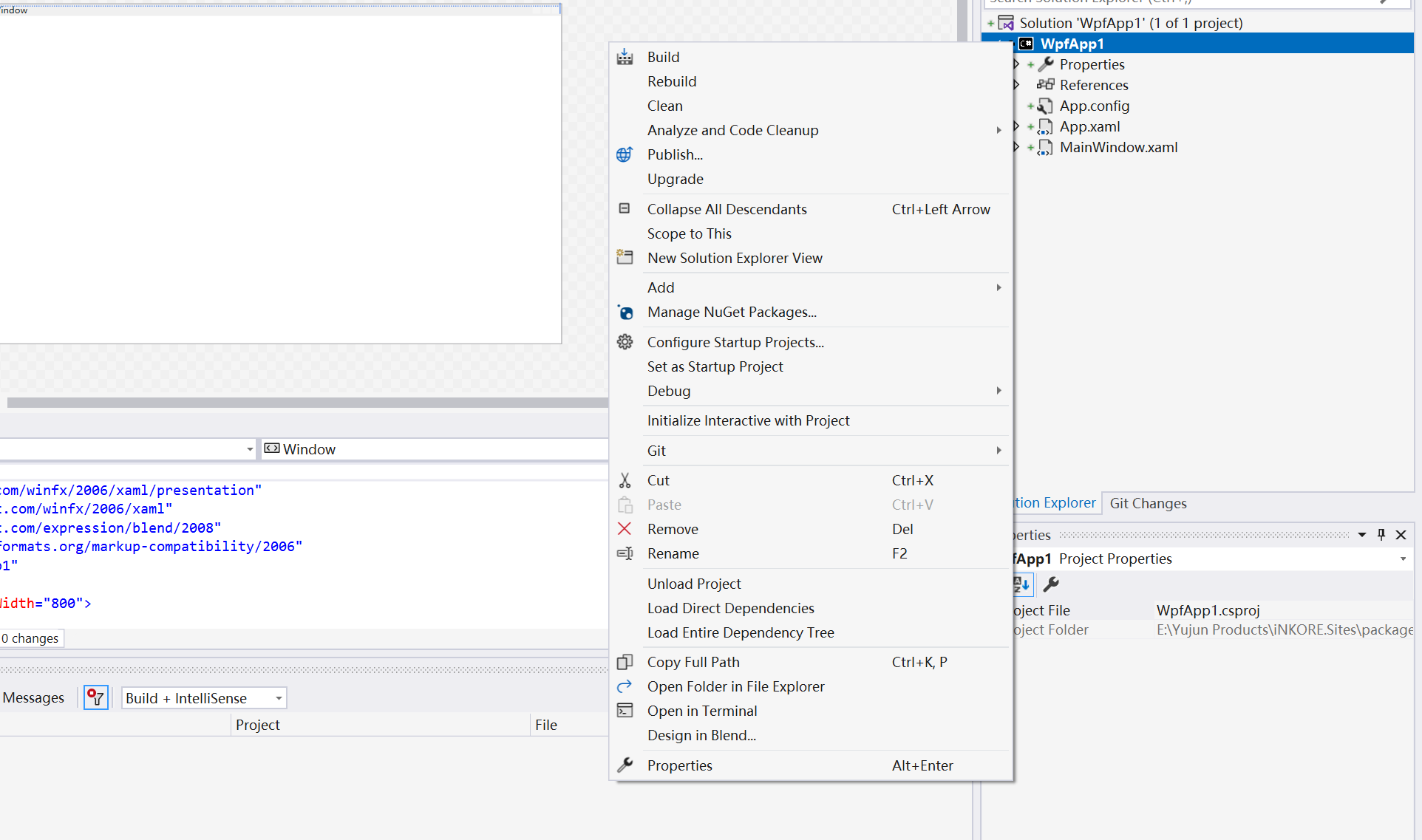Screen dimensions: 1422x840
Task: Choose Scope to This
Action: point(810,233)
